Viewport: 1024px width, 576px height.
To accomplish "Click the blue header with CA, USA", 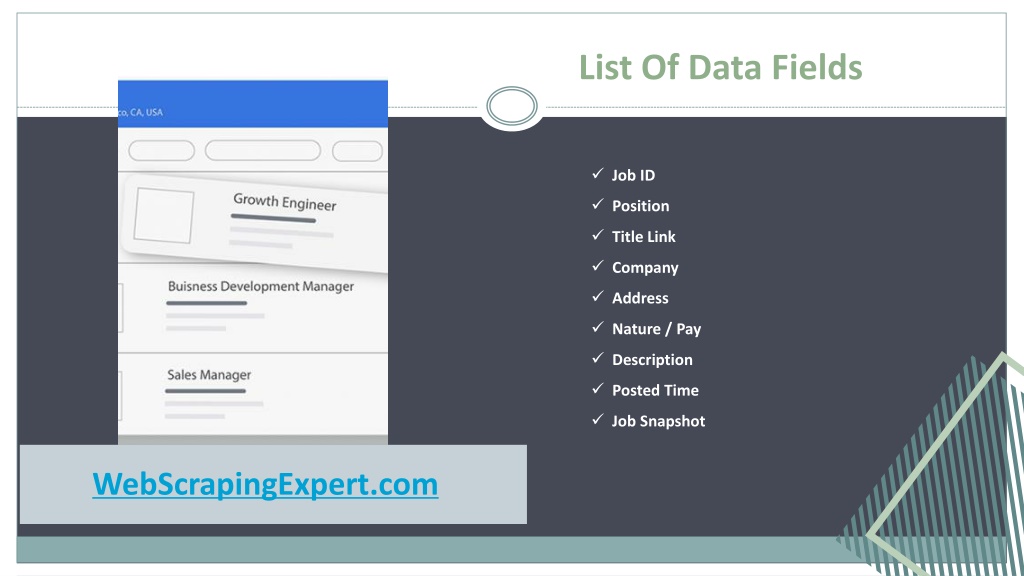I will pos(253,104).
